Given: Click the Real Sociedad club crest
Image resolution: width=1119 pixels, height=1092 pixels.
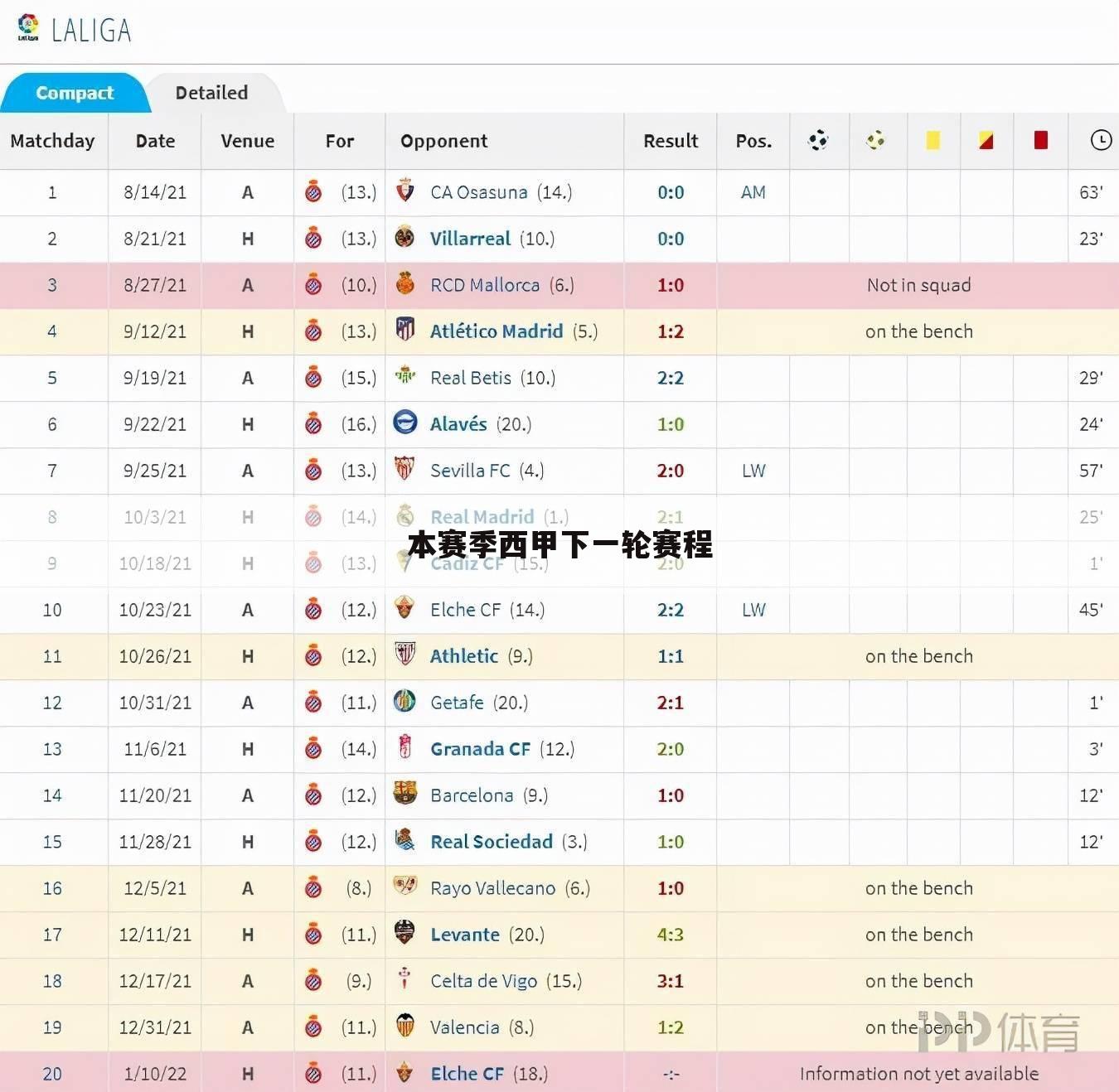Looking at the screenshot, I should pos(404,841).
